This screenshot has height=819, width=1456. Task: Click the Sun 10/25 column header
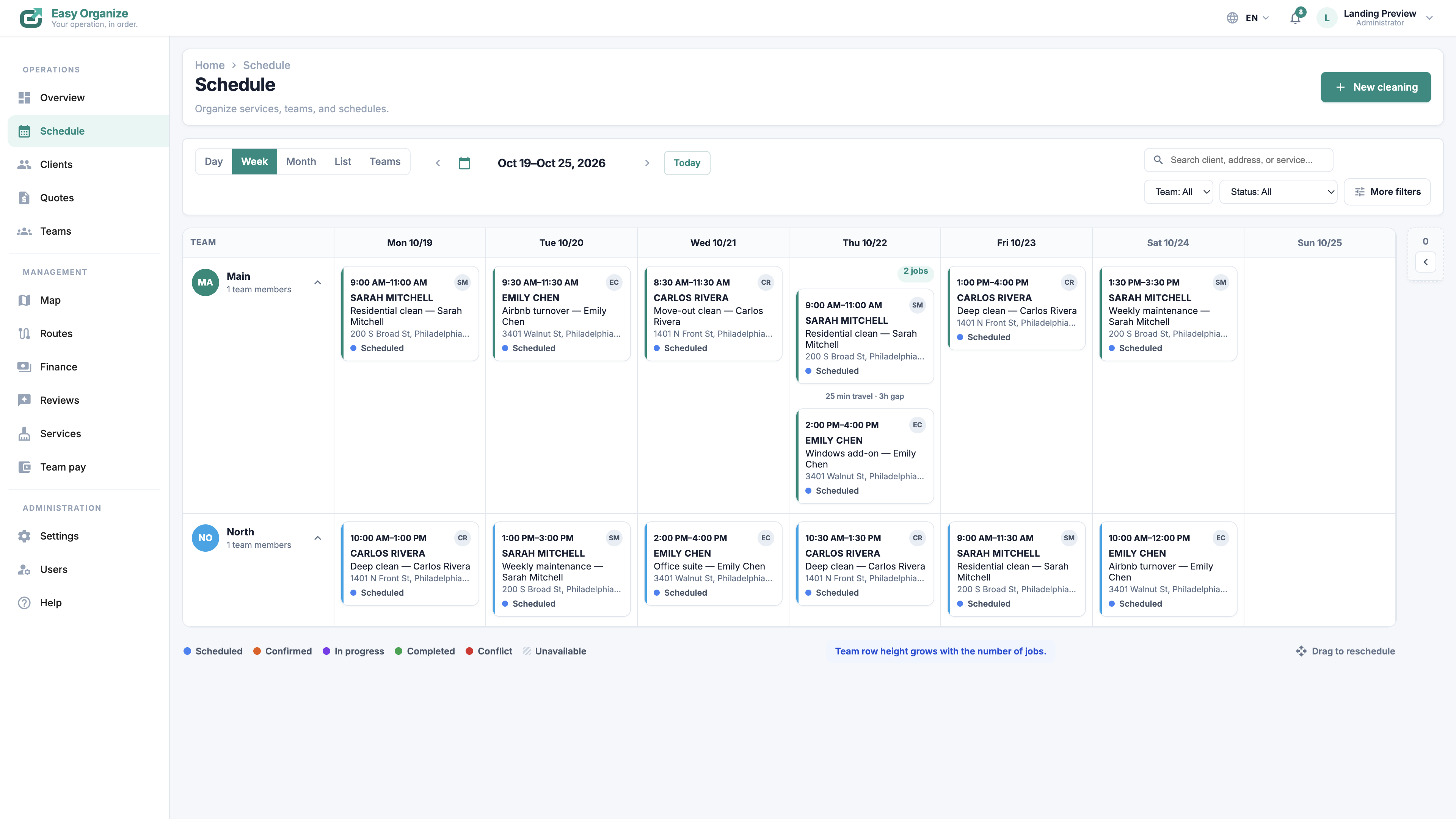[1319, 243]
